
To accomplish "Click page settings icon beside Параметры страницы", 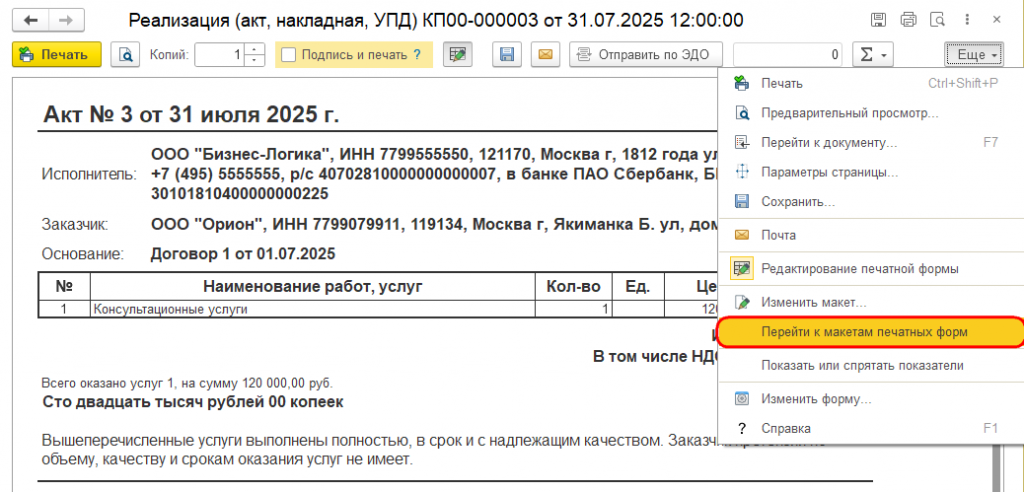I will pyautogui.click(x=742, y=172).
